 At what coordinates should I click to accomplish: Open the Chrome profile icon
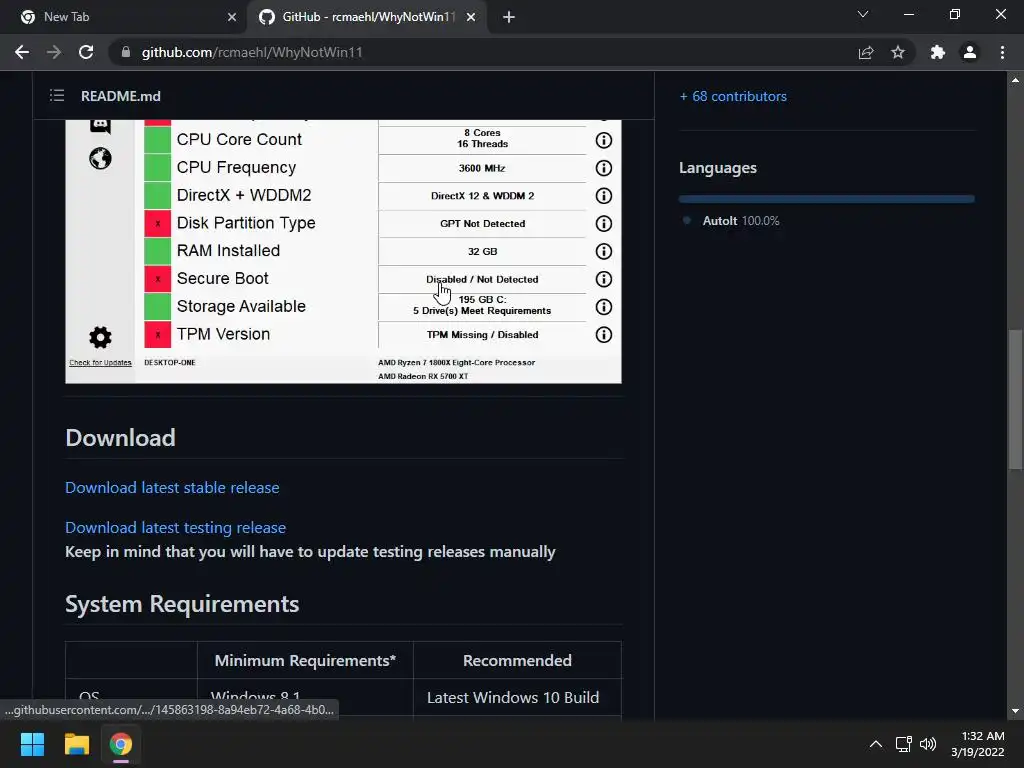pyautogui.click(x=970, y=52)
